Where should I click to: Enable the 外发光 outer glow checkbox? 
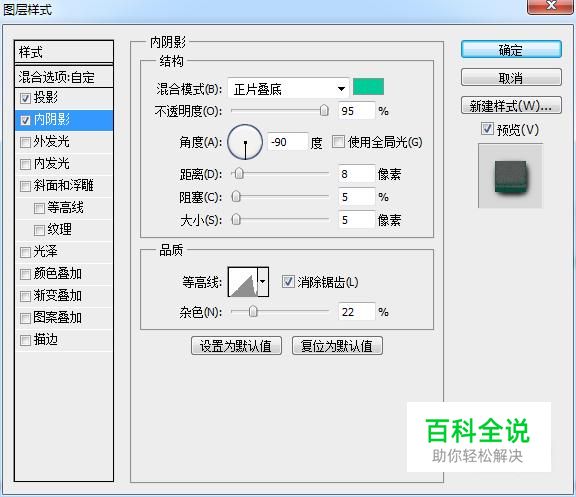pyautogui.click(x=25, y=142)
